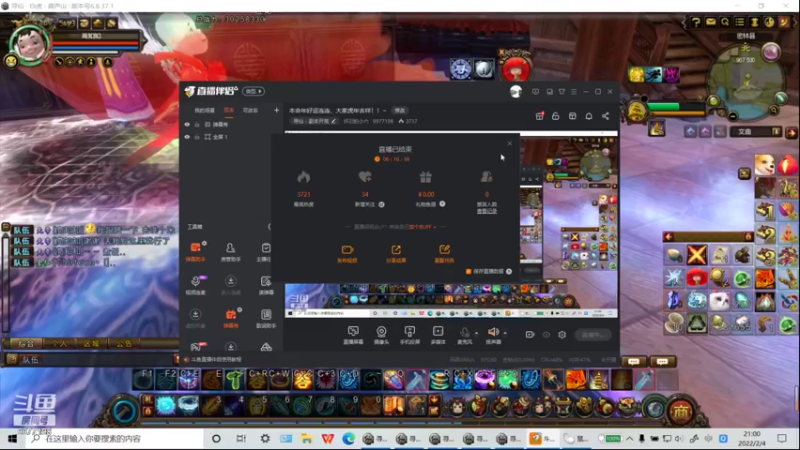This screenshot has width=800, height=450.
Task: Switch to the first scene tab
Action: tap(205, 110)
